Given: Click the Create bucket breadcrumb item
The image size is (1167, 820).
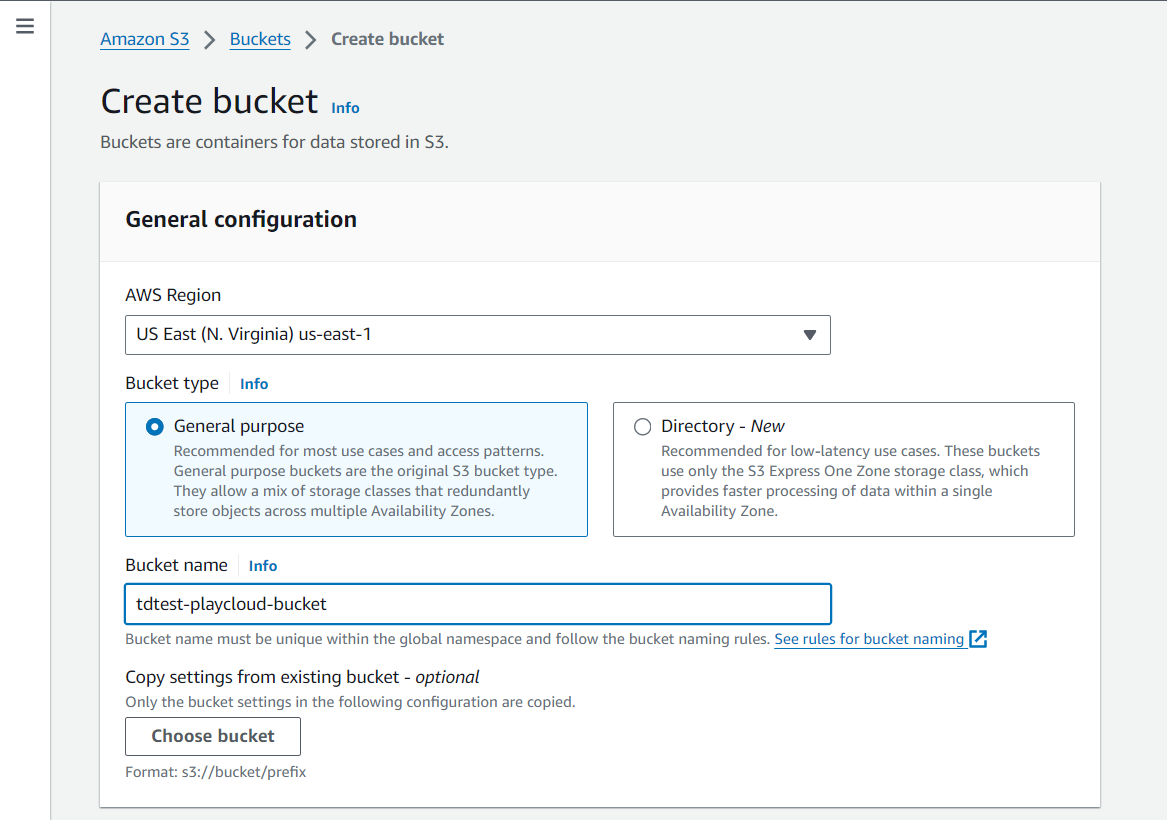Looking at the screenshot, I should (387, 40).
